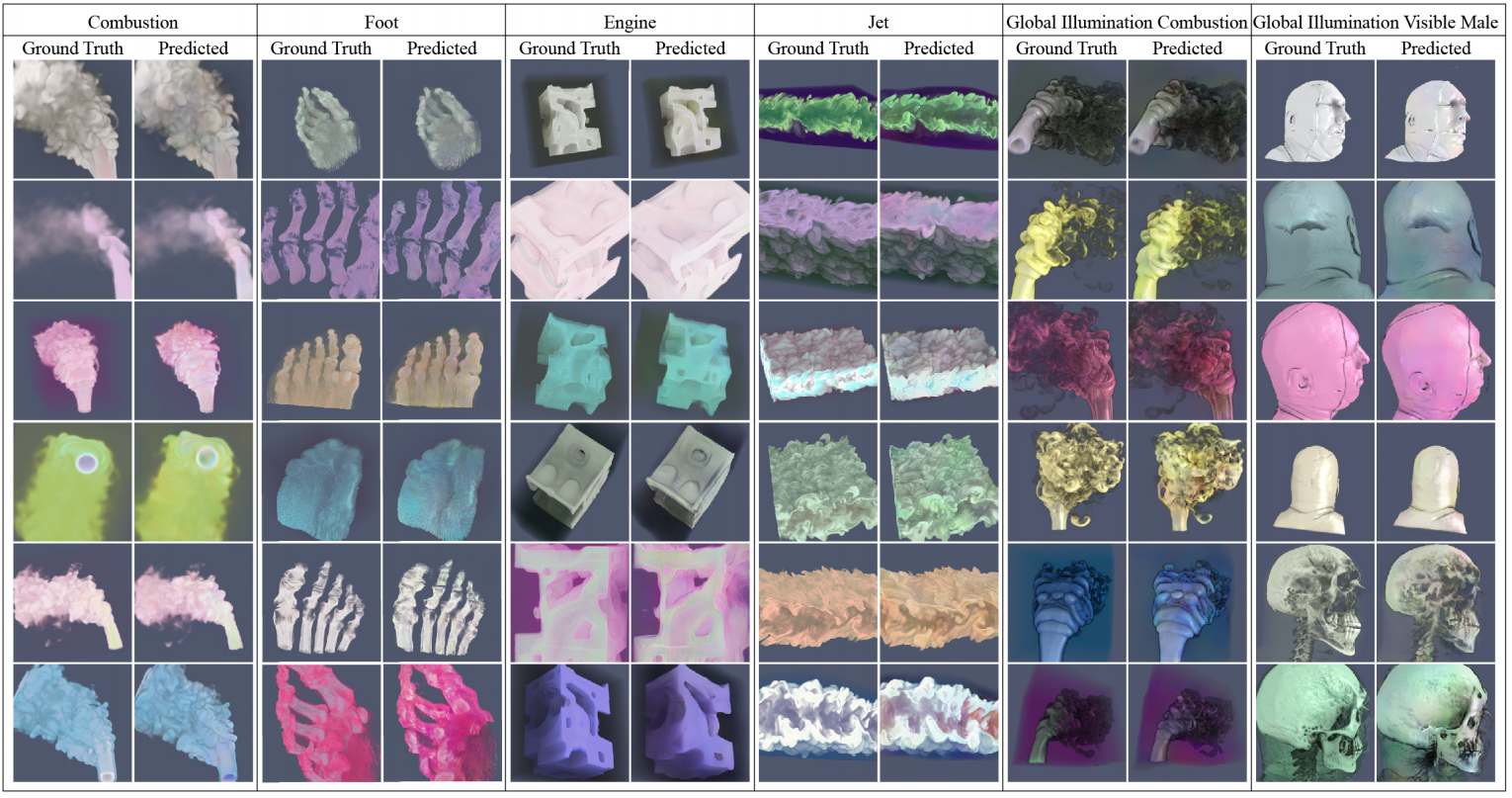This screenshot has height=798, width=1512.
Task: Click Ground Truth label under Engine
Action: click(x=570, y=47)
